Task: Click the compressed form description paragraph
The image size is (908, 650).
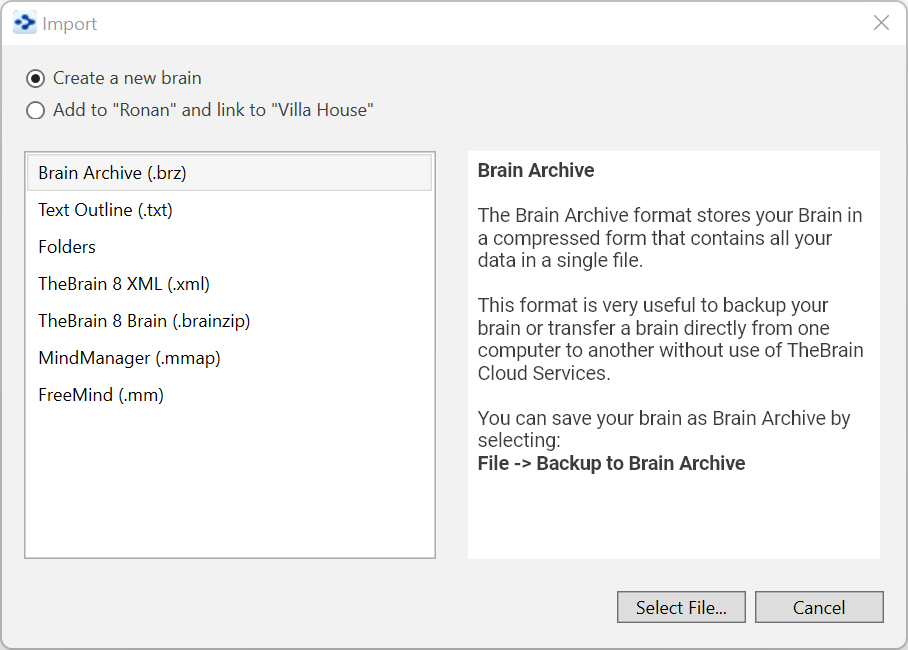Action: pos(669,238)
